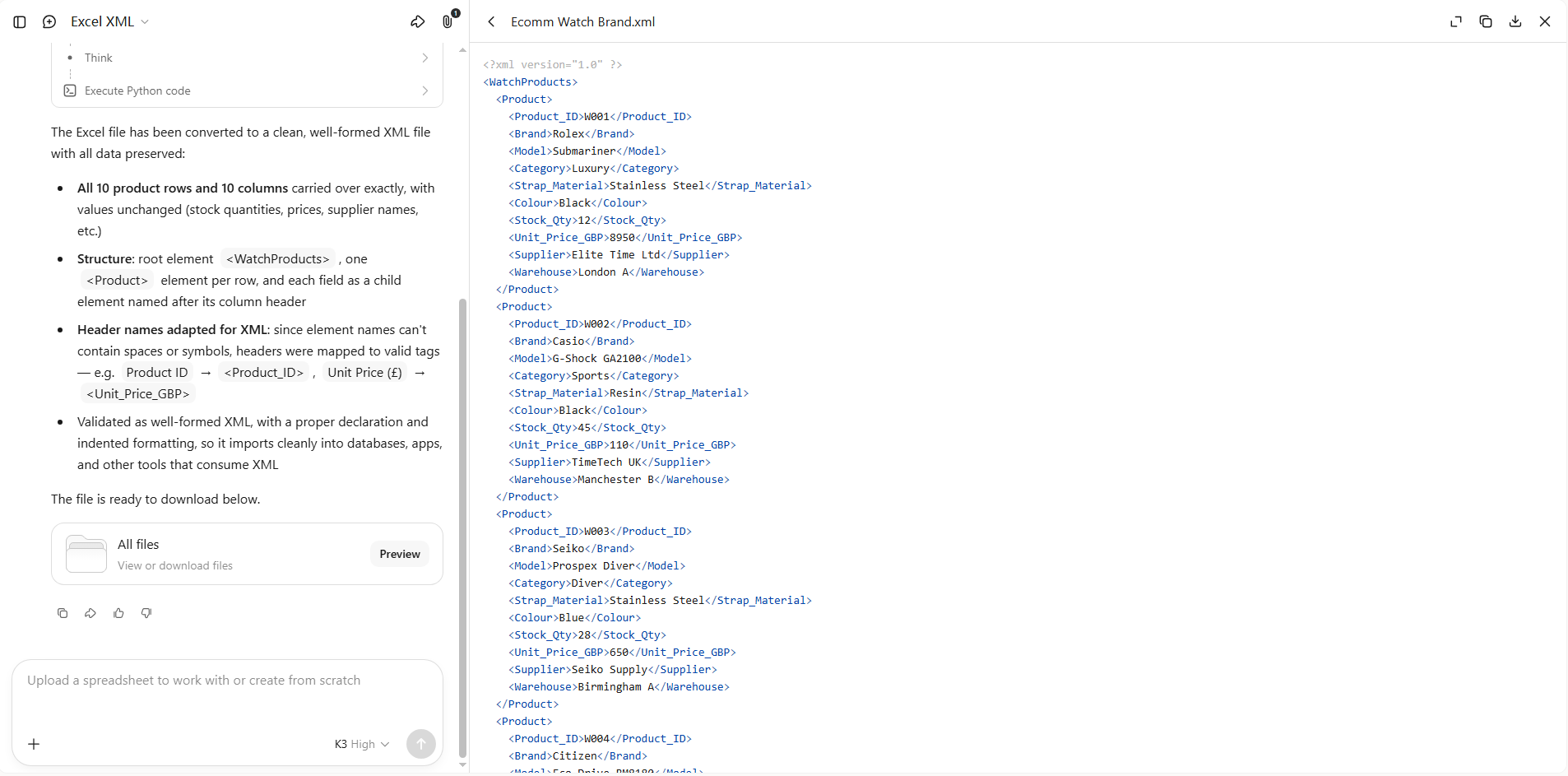Click the share arrow icon in chat header
The width and height of the screenshot is (1568, 776).
(x=418, y=22)
